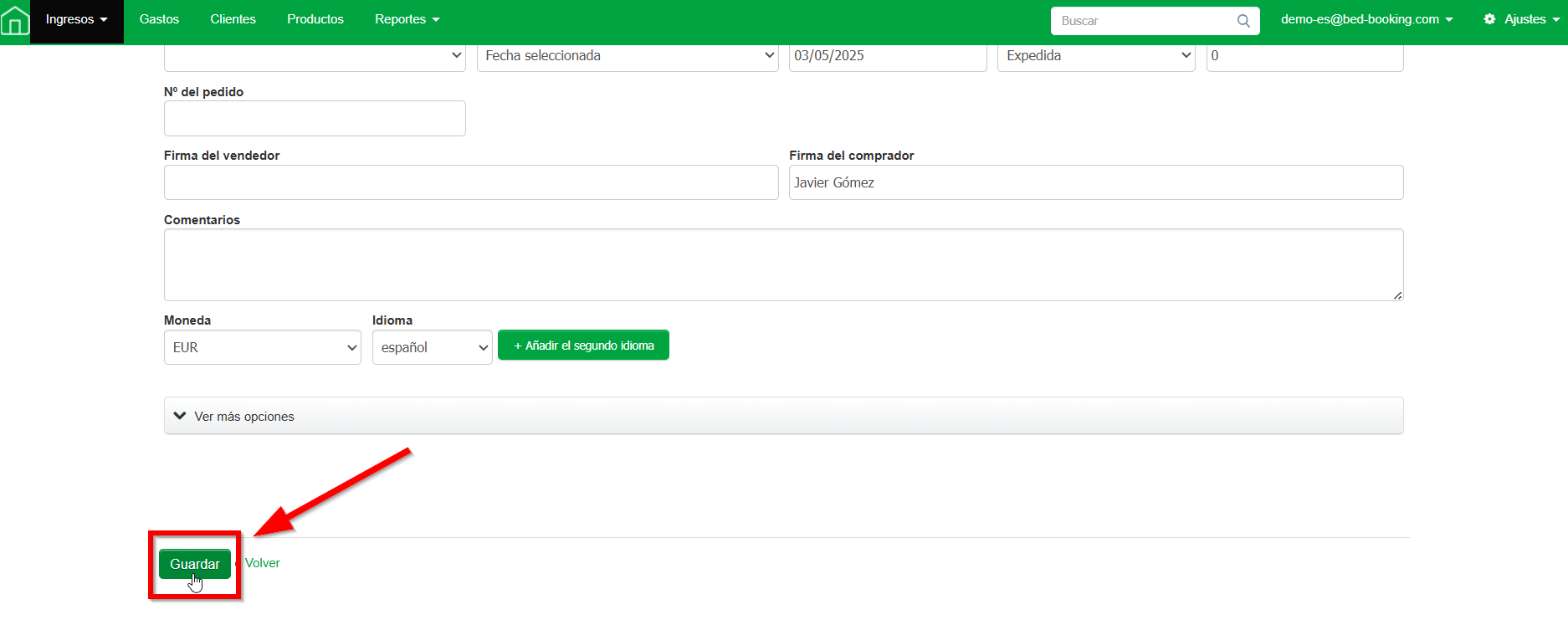Expand Ver más opciones section

pyautogui.click(x=783, y=416)
